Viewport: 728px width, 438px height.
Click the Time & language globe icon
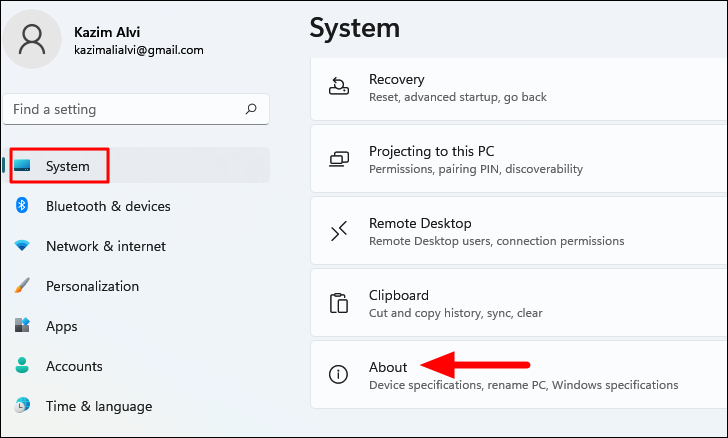[x=22, y=406]
